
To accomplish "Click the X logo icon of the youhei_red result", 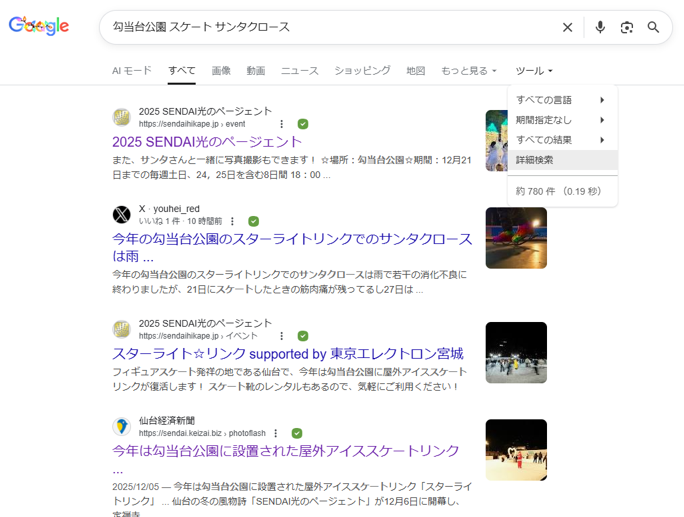I will pyautogui.click(x=122, y=215).
